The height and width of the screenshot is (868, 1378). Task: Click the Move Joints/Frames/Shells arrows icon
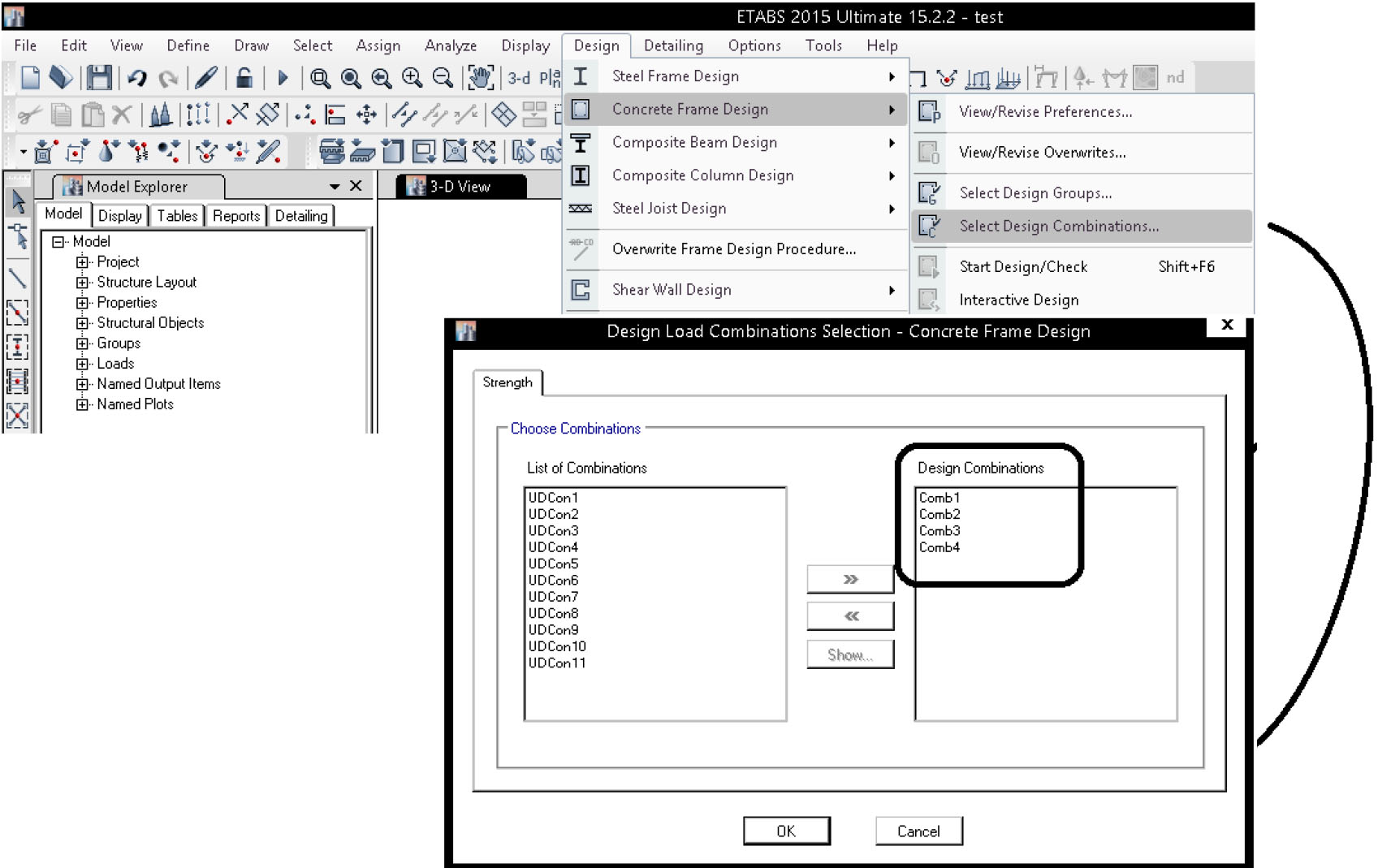[x=367, y=114]
